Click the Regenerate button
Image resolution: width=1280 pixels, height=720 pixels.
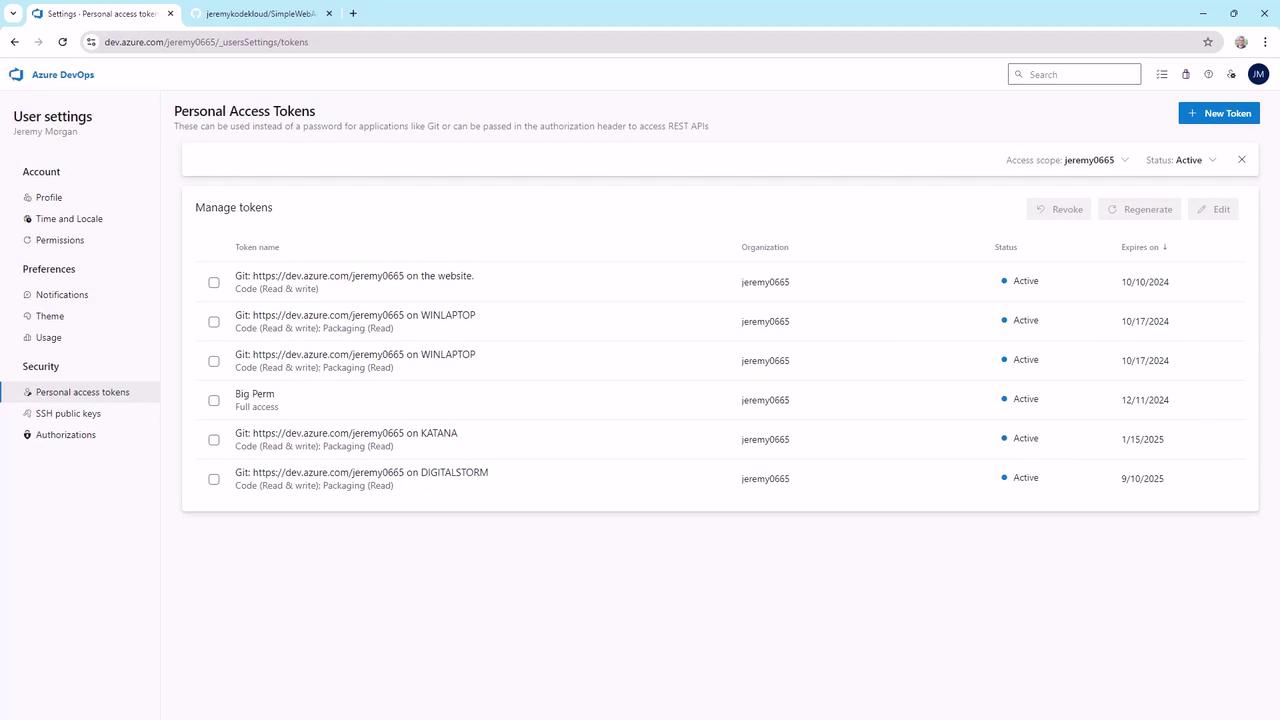[x=1140, y=209]
